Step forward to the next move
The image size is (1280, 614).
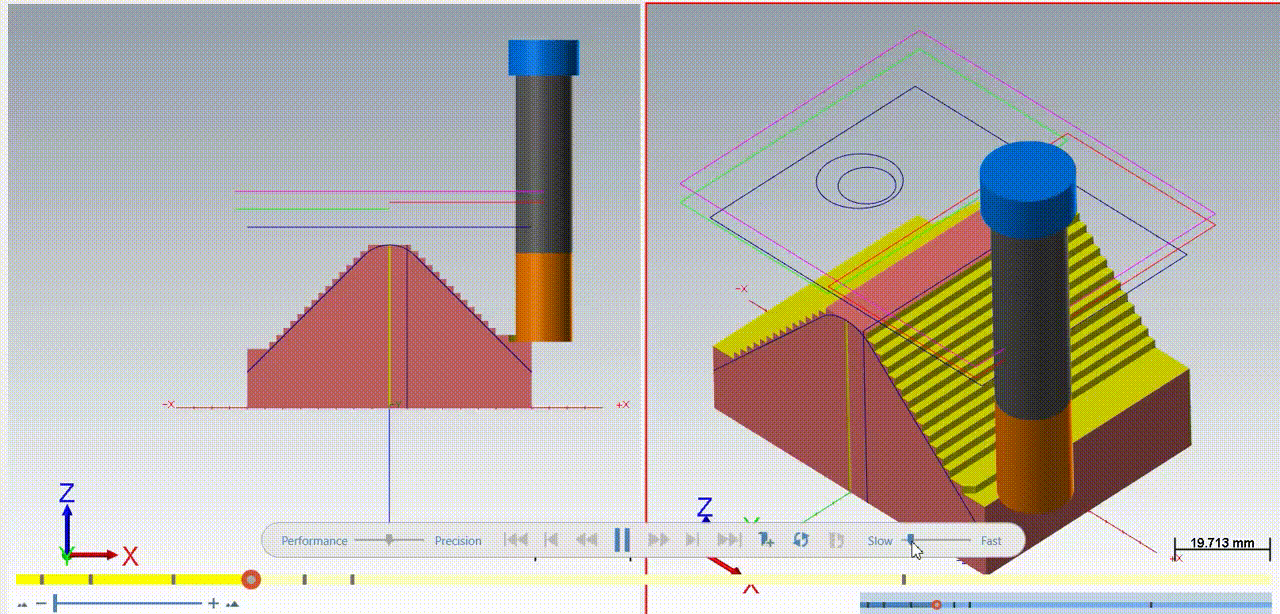pos(692,540)
